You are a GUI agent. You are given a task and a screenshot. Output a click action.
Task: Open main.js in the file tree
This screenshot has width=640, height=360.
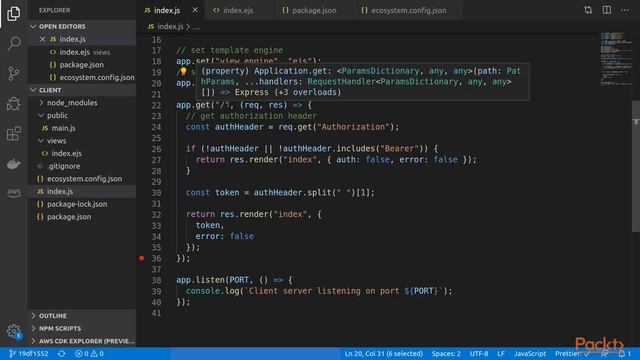click(82, 128)
